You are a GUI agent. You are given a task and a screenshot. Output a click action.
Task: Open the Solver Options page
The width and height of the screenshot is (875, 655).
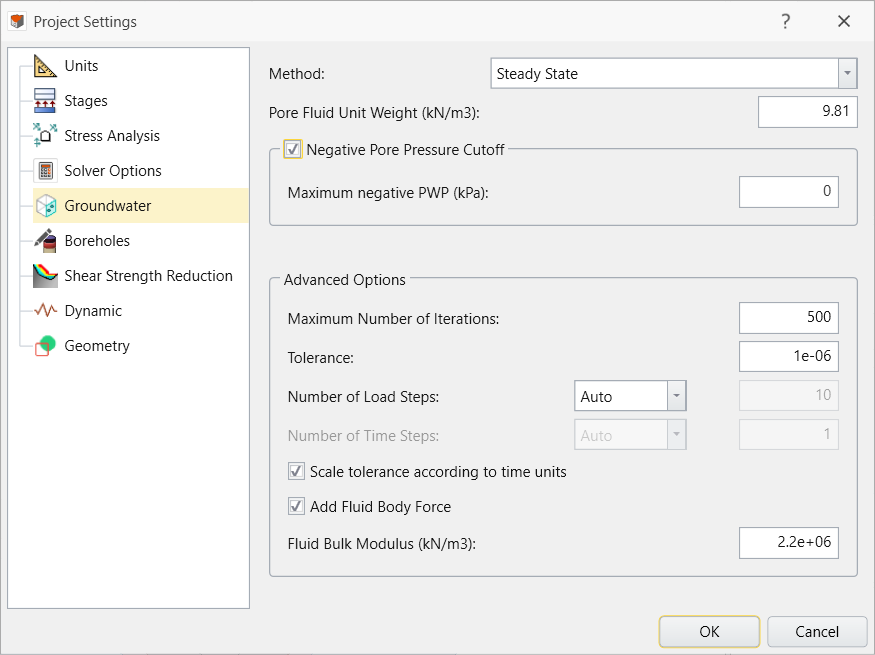113,171
